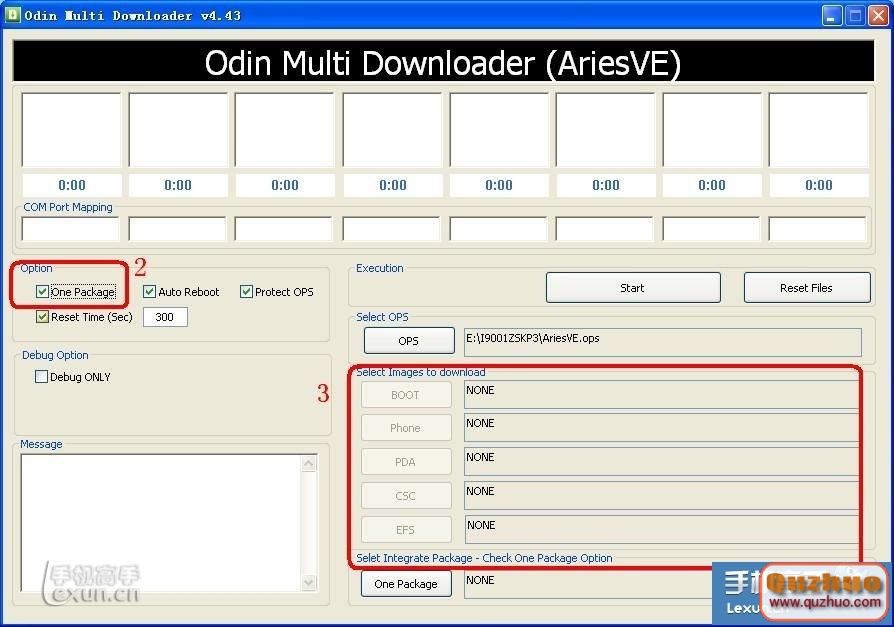
Task: Close the Odin Multi Downloader window
Action: (877, 15)
